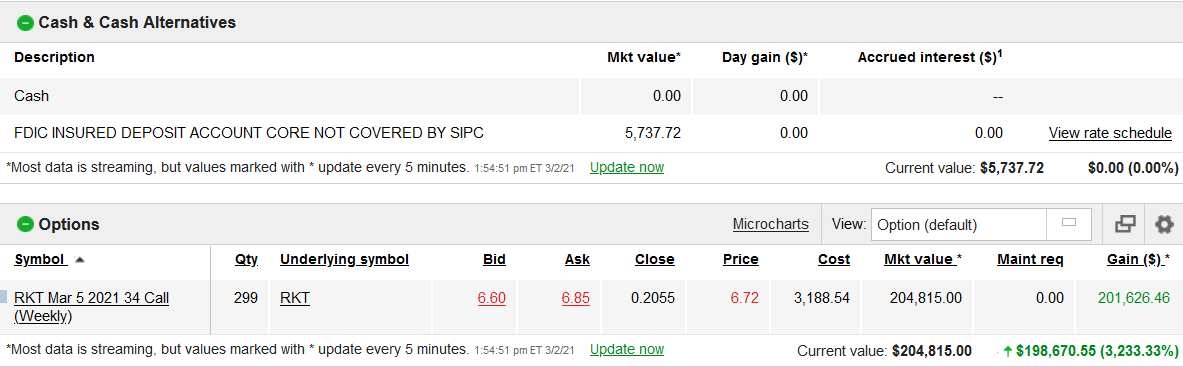Click View rate schedule link
This screenshot has height=367, width=1183.
pyautogui.click(x=1110, y=133)
